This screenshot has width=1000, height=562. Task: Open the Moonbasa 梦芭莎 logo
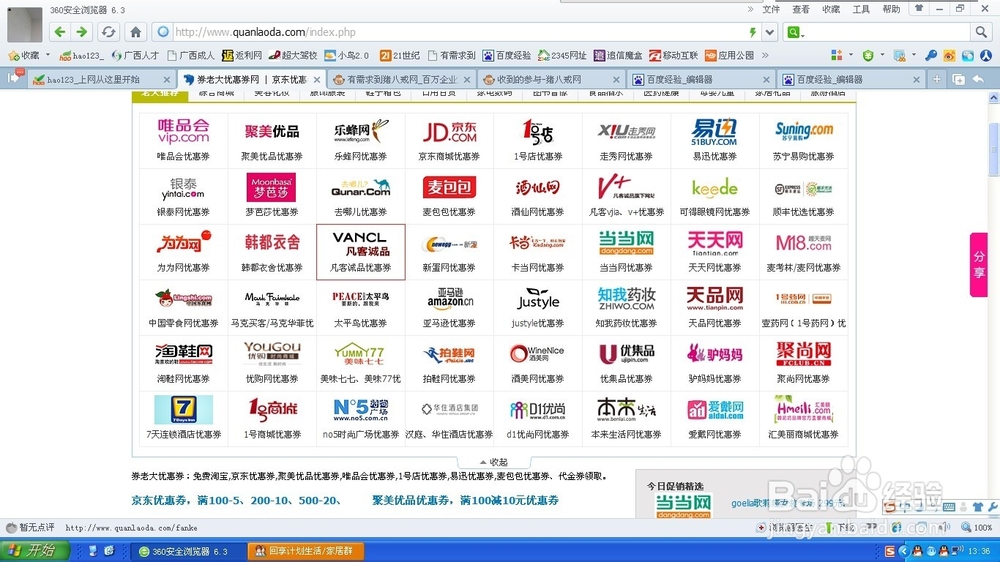(271, 188)
